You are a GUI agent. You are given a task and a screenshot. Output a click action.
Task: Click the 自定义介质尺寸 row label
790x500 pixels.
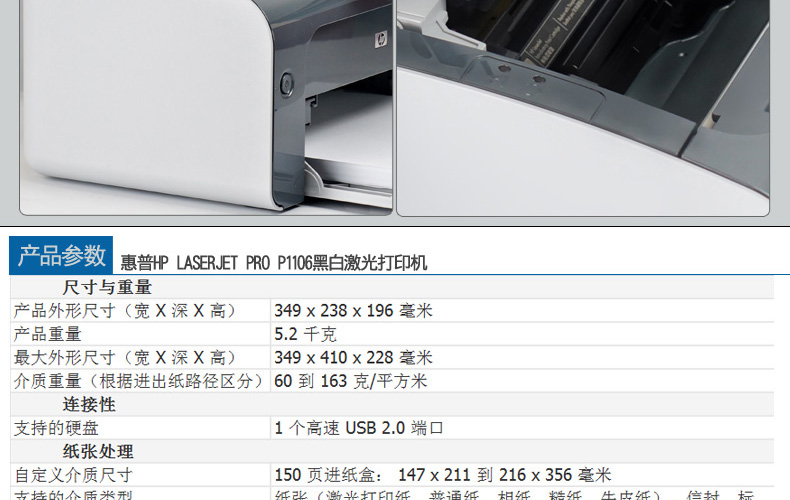click(x=73, y=475)
